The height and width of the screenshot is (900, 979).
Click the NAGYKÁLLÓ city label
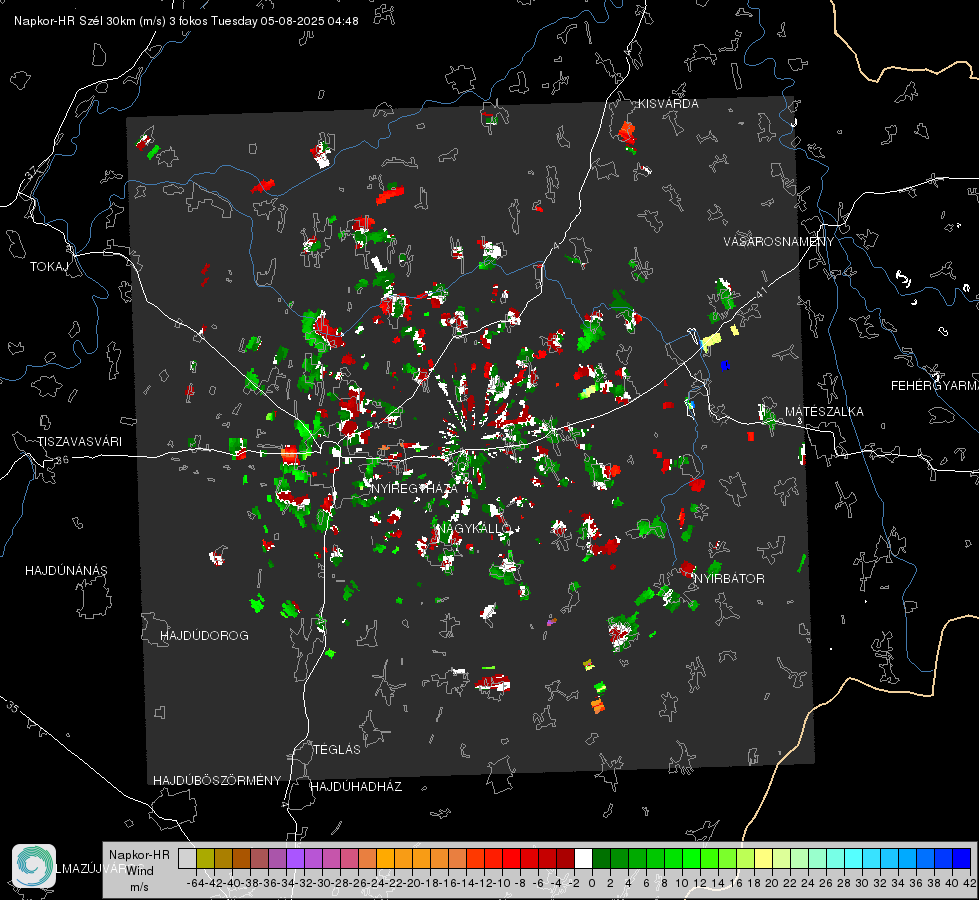click(x=474, y=528)
